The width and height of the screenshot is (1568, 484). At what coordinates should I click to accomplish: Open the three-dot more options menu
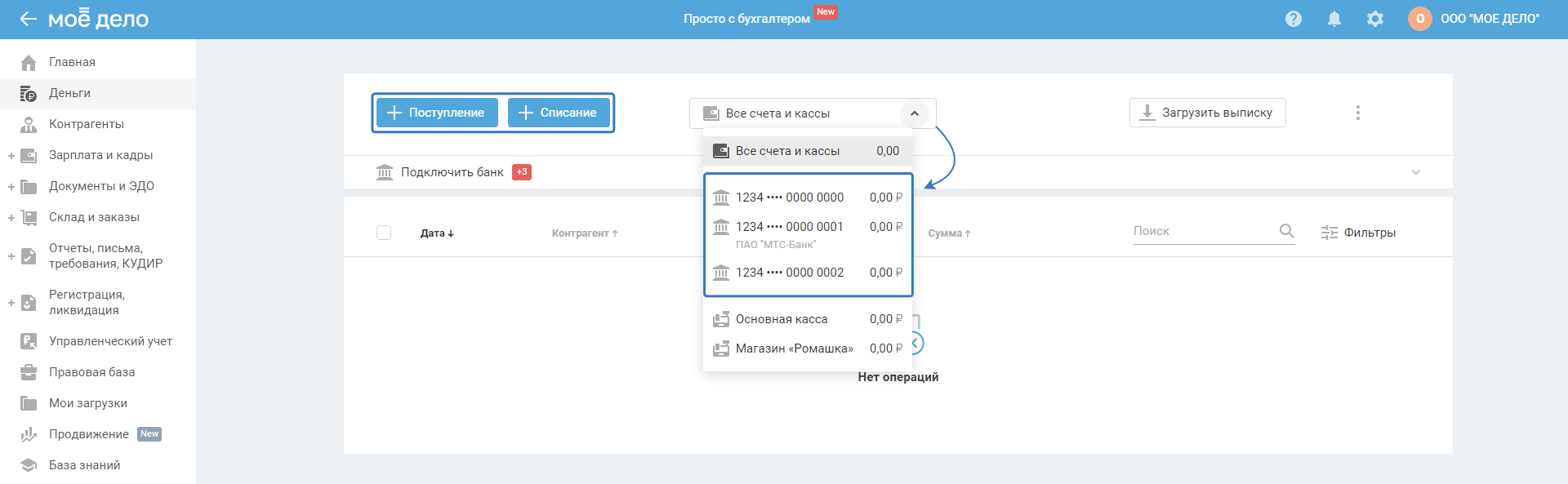coord(1358,113)
